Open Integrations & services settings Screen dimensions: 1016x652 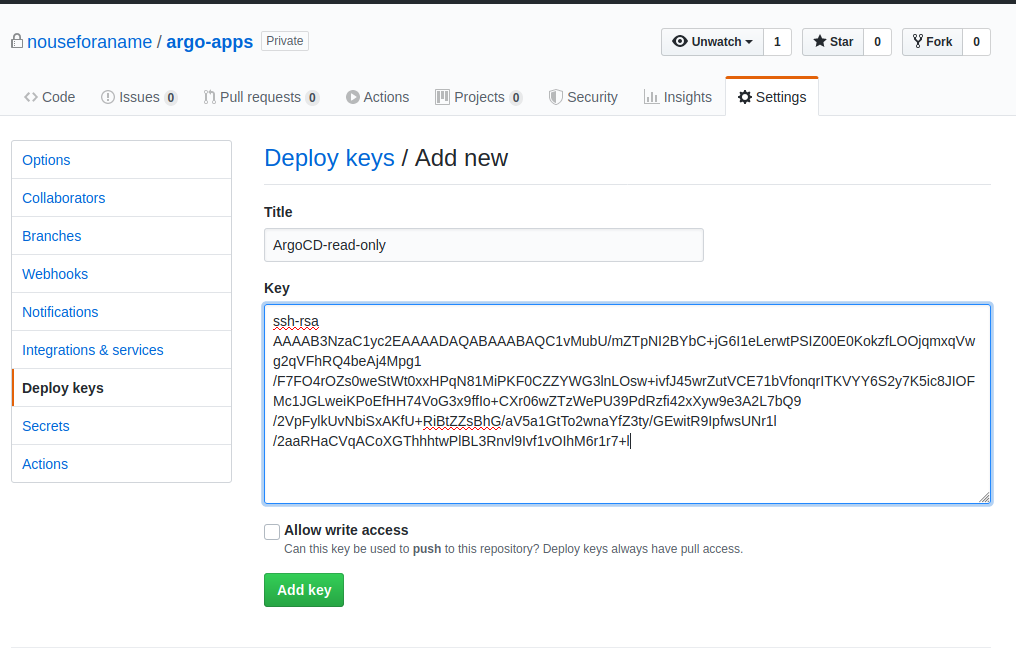click(x=122, y=350)
